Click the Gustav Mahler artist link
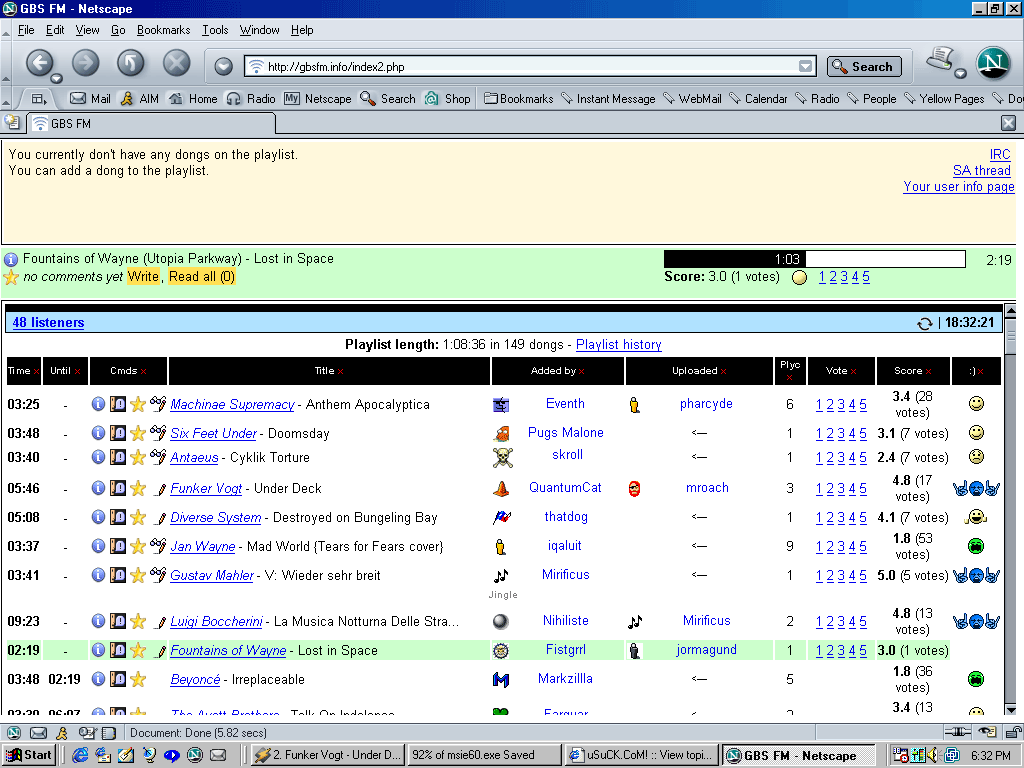Image resolution: width=1024 pixels, height=768 pixels. [212, 575]
